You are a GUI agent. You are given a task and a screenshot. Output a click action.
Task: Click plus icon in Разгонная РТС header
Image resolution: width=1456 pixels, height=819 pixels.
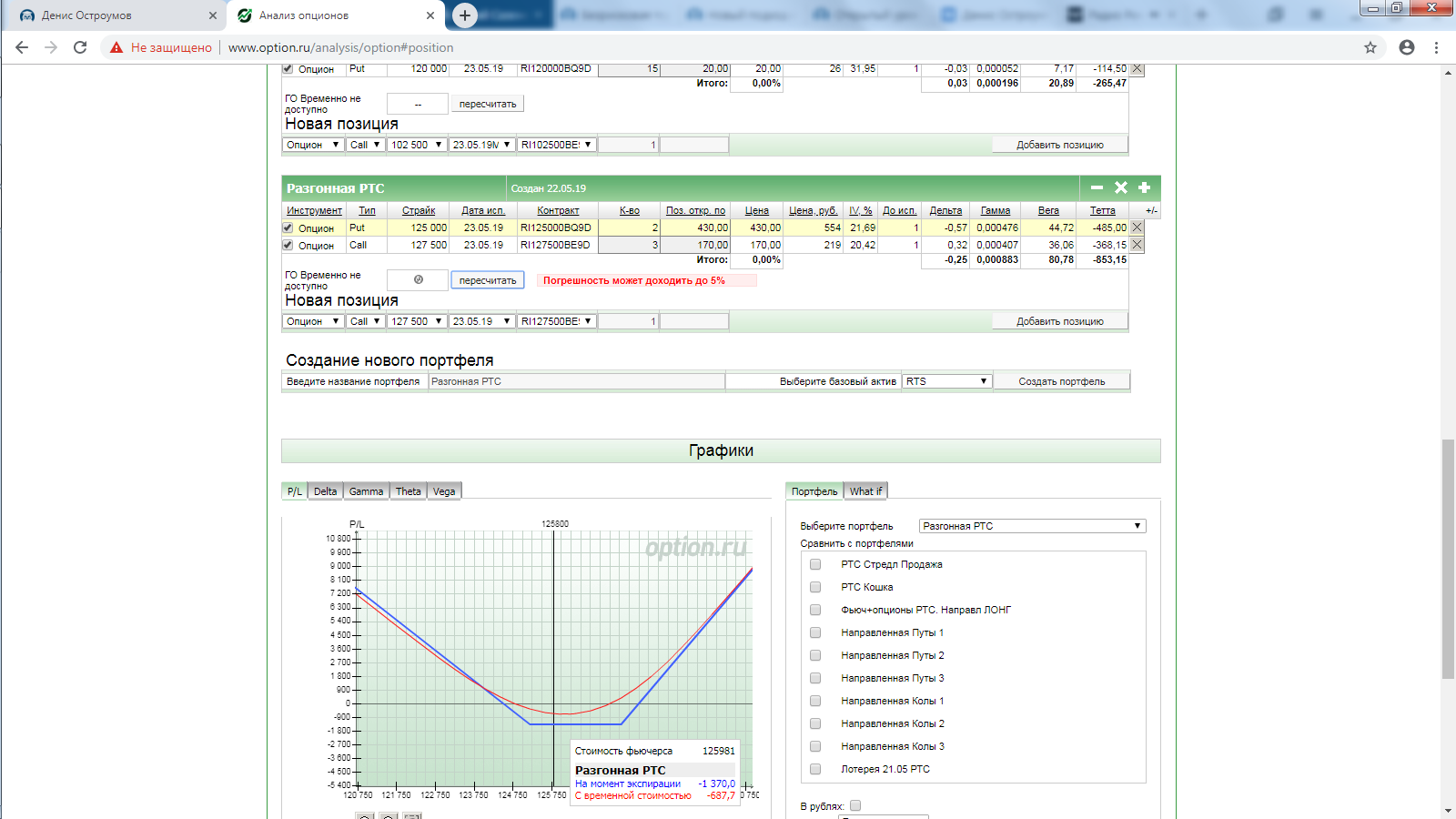pyautogui.click(x=1145, y=187)
